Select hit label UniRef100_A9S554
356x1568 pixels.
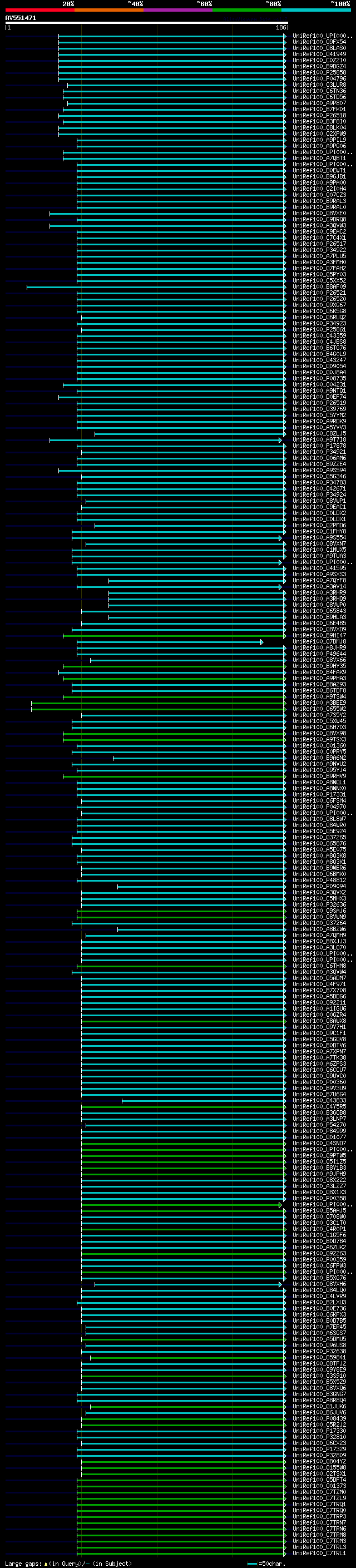pos(319,538)
